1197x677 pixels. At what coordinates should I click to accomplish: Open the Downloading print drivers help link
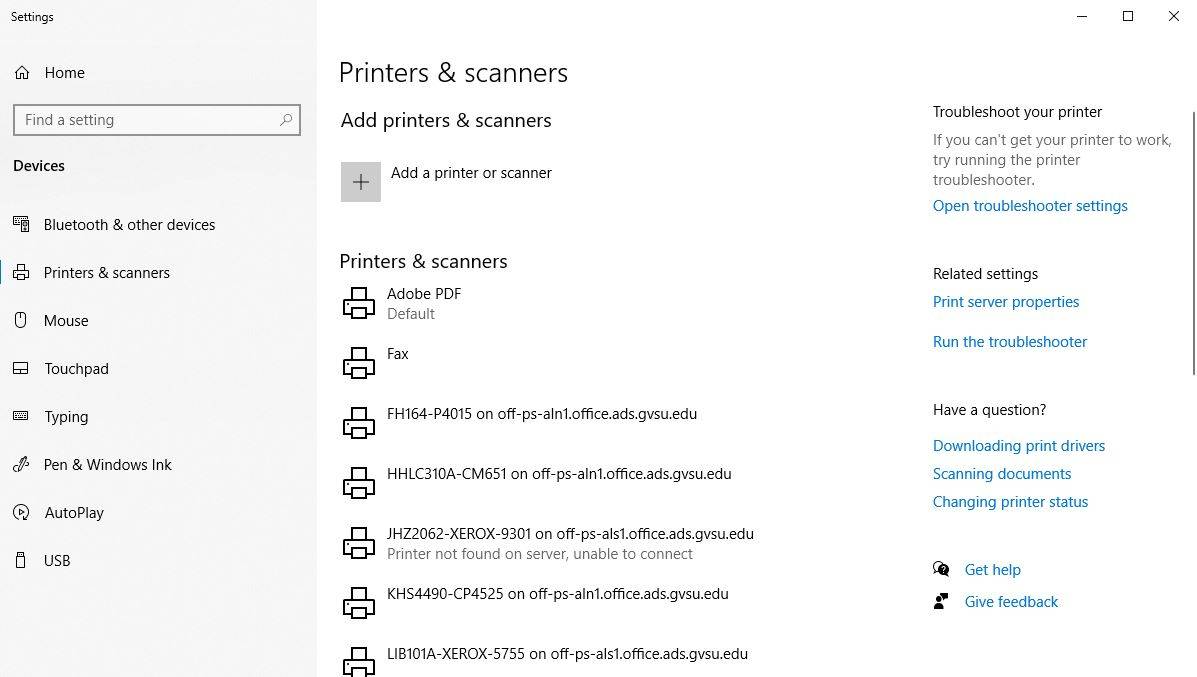tap(1018, 445)
